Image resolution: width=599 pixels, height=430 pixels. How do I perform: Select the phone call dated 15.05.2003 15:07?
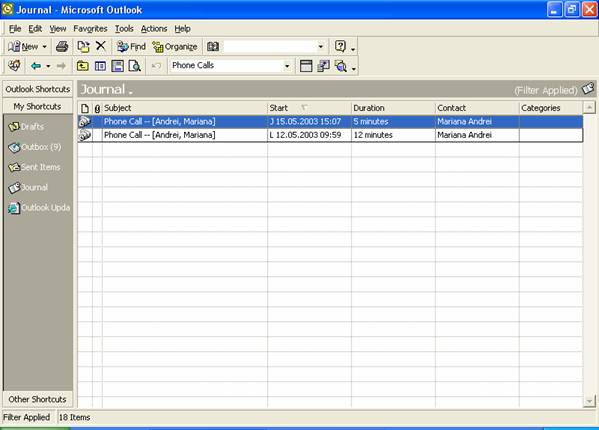click(x=330, y=121)
